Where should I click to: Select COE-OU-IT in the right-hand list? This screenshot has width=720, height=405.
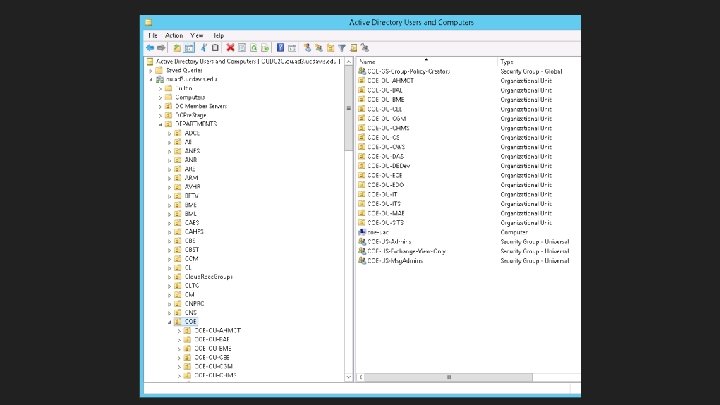382,194
